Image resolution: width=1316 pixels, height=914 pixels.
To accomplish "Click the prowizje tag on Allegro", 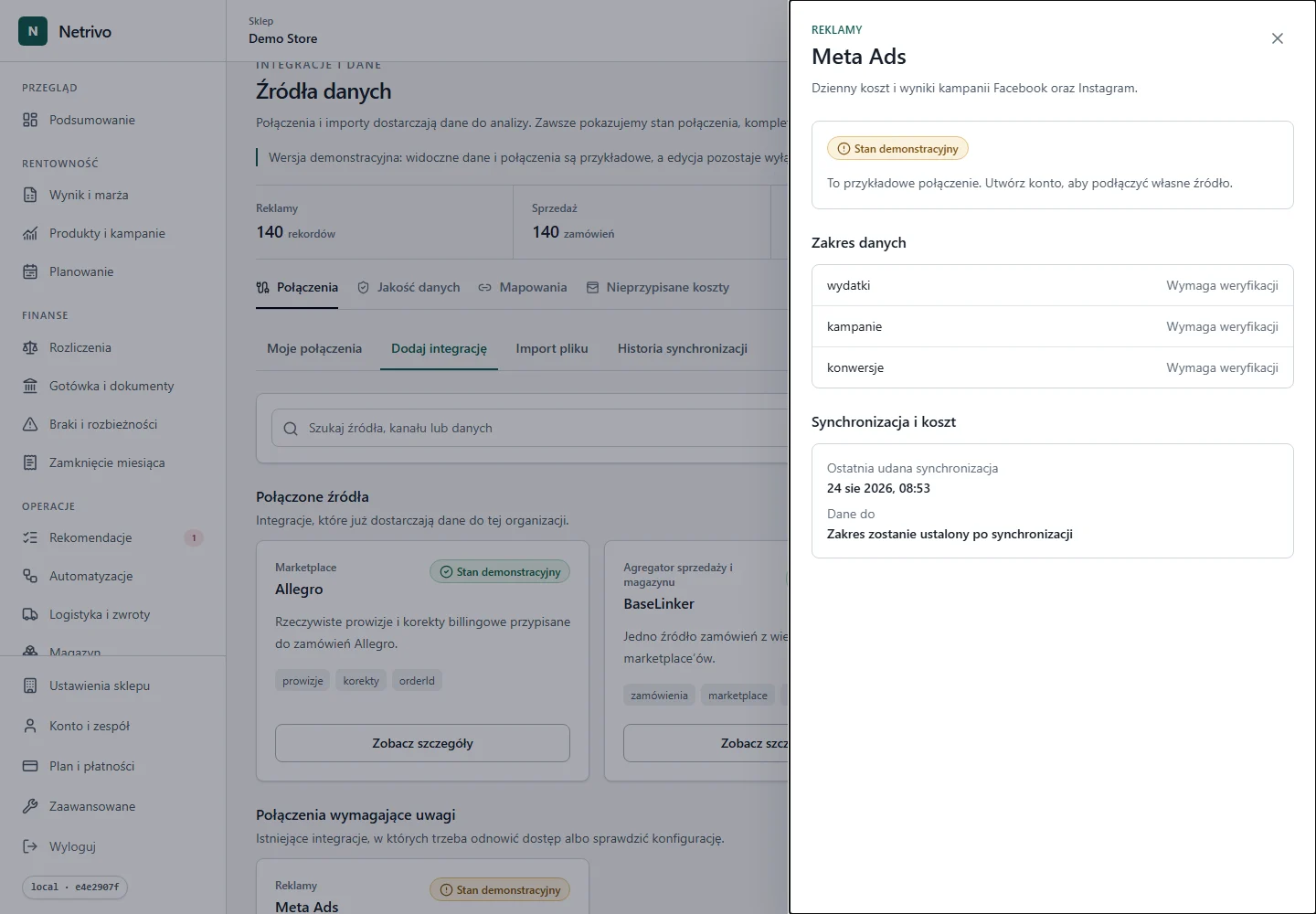I will point(302,680).
